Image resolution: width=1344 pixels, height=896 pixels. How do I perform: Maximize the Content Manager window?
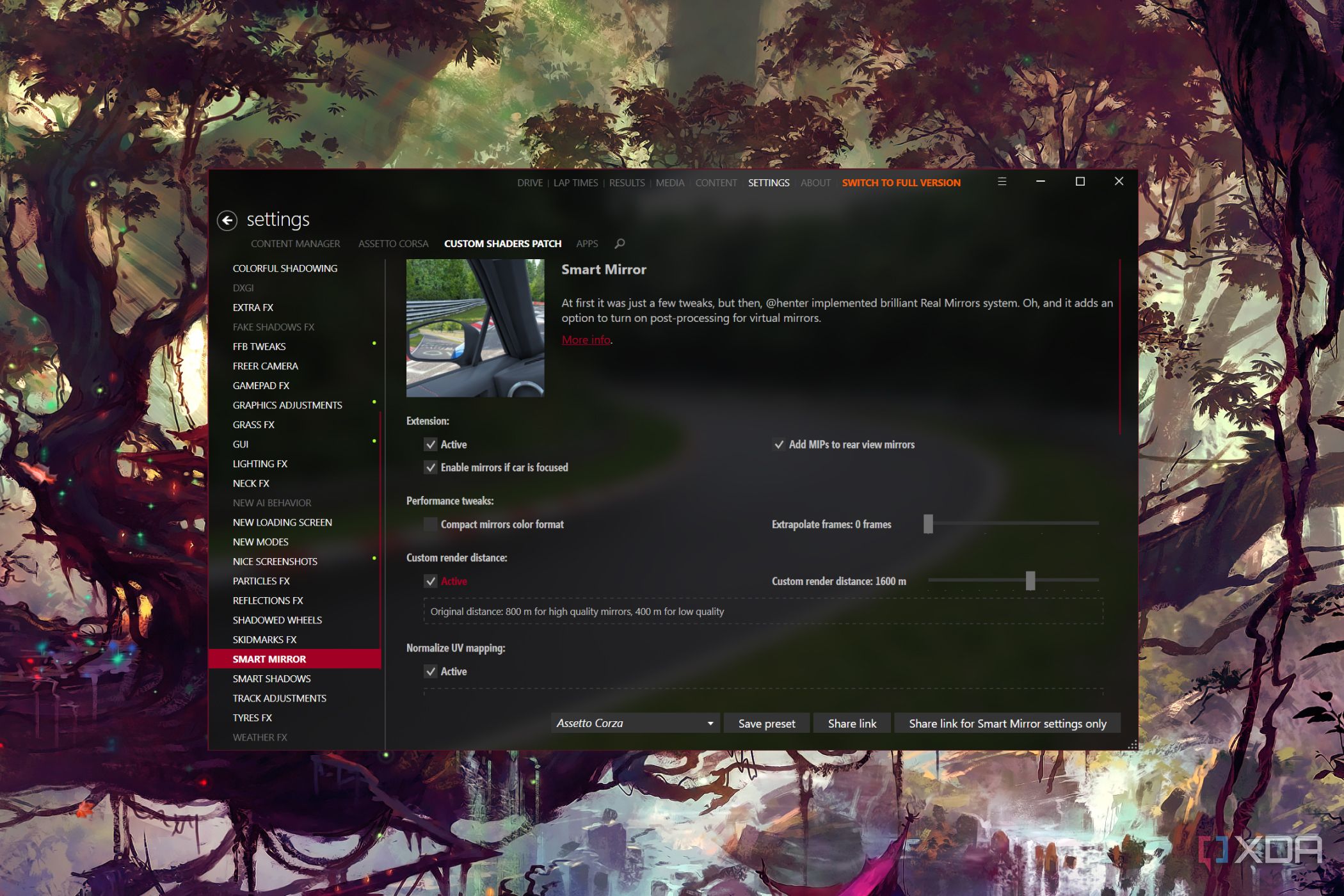tap(1080, 182)
